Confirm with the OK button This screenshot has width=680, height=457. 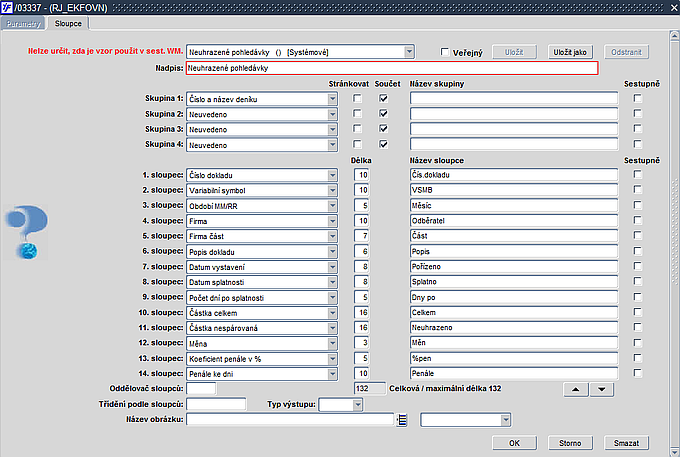point(514,443)
